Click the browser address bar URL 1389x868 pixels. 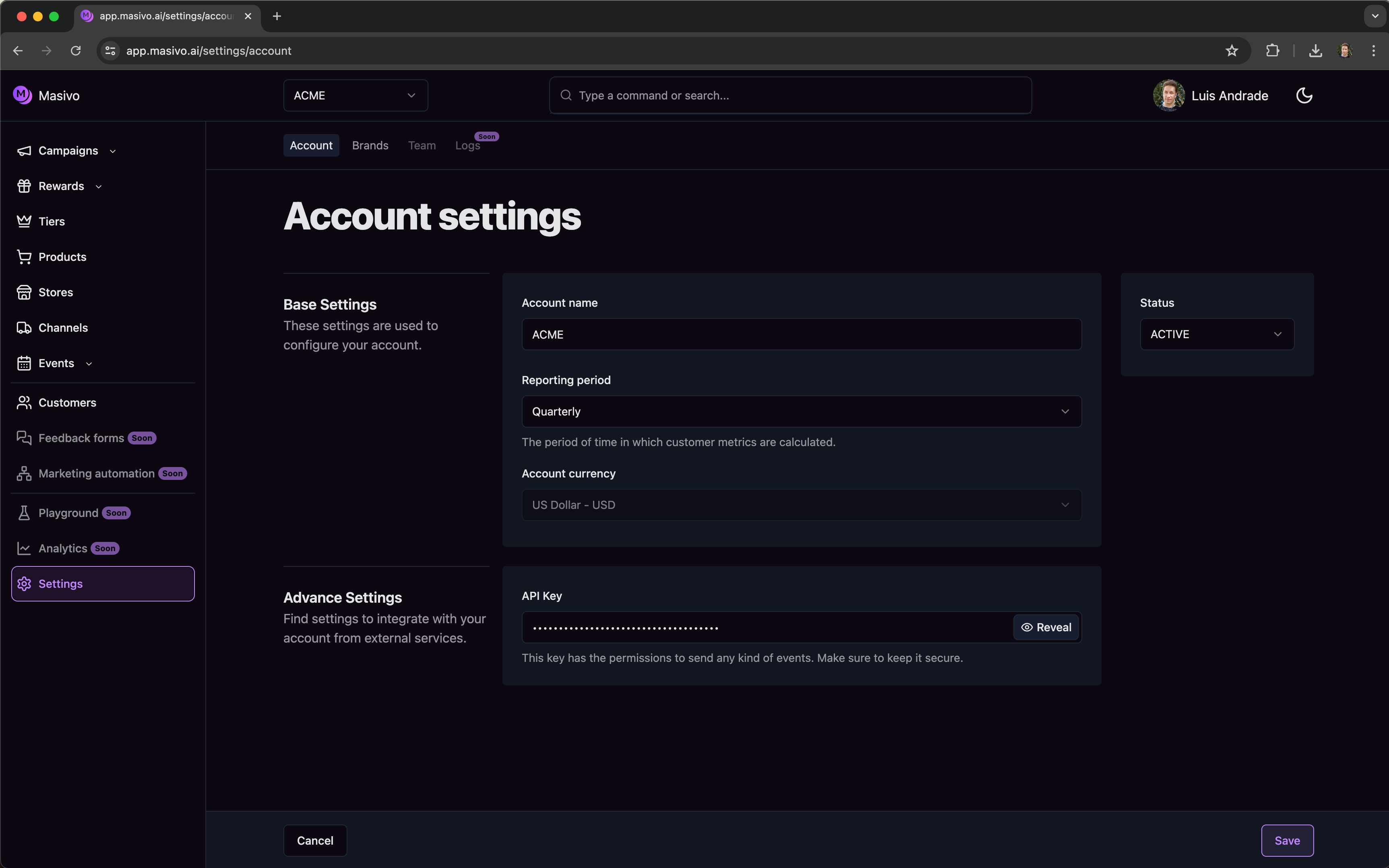[x=209, y=50]
